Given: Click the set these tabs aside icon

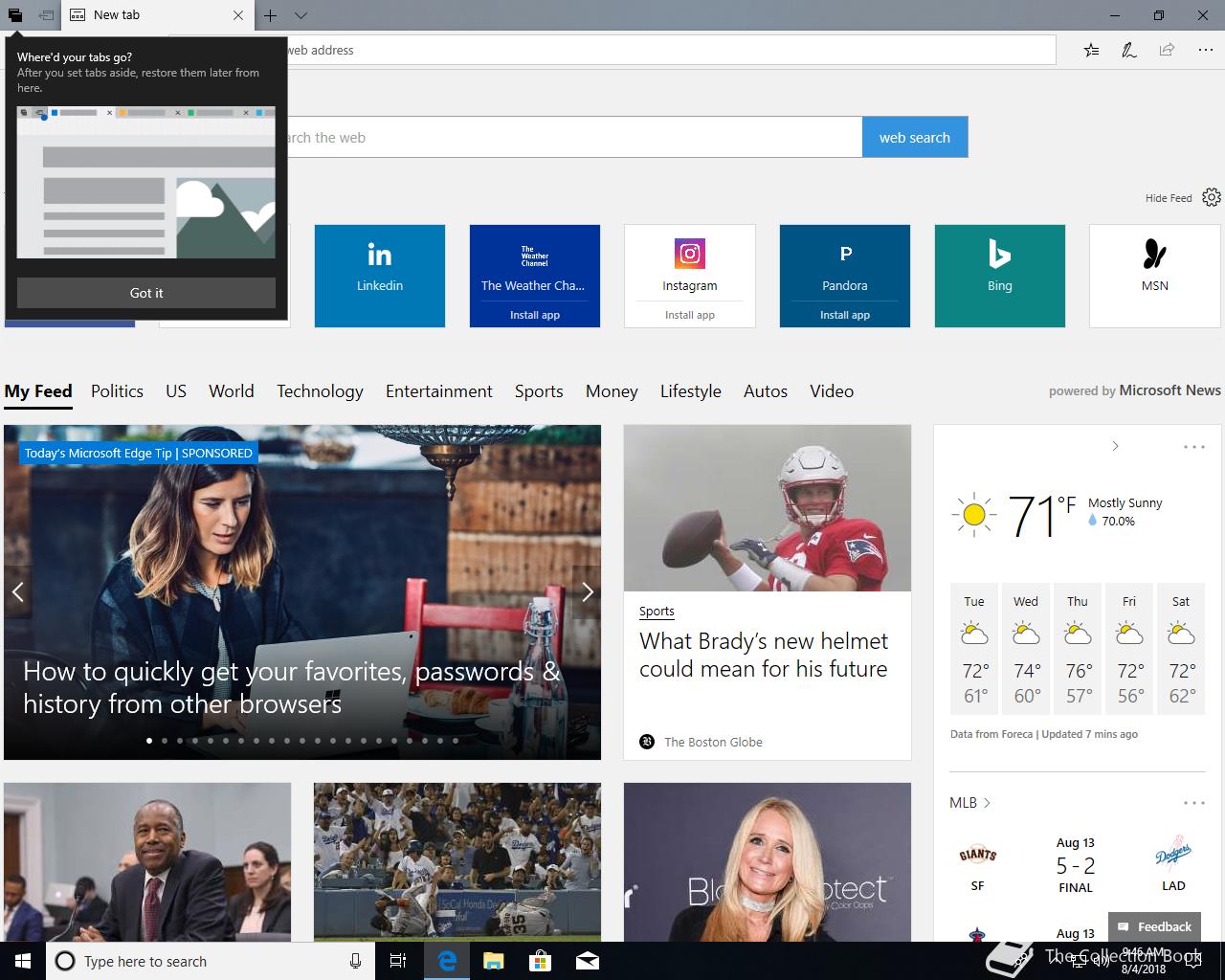Looking at the screenshot, I should click(46, 15).
